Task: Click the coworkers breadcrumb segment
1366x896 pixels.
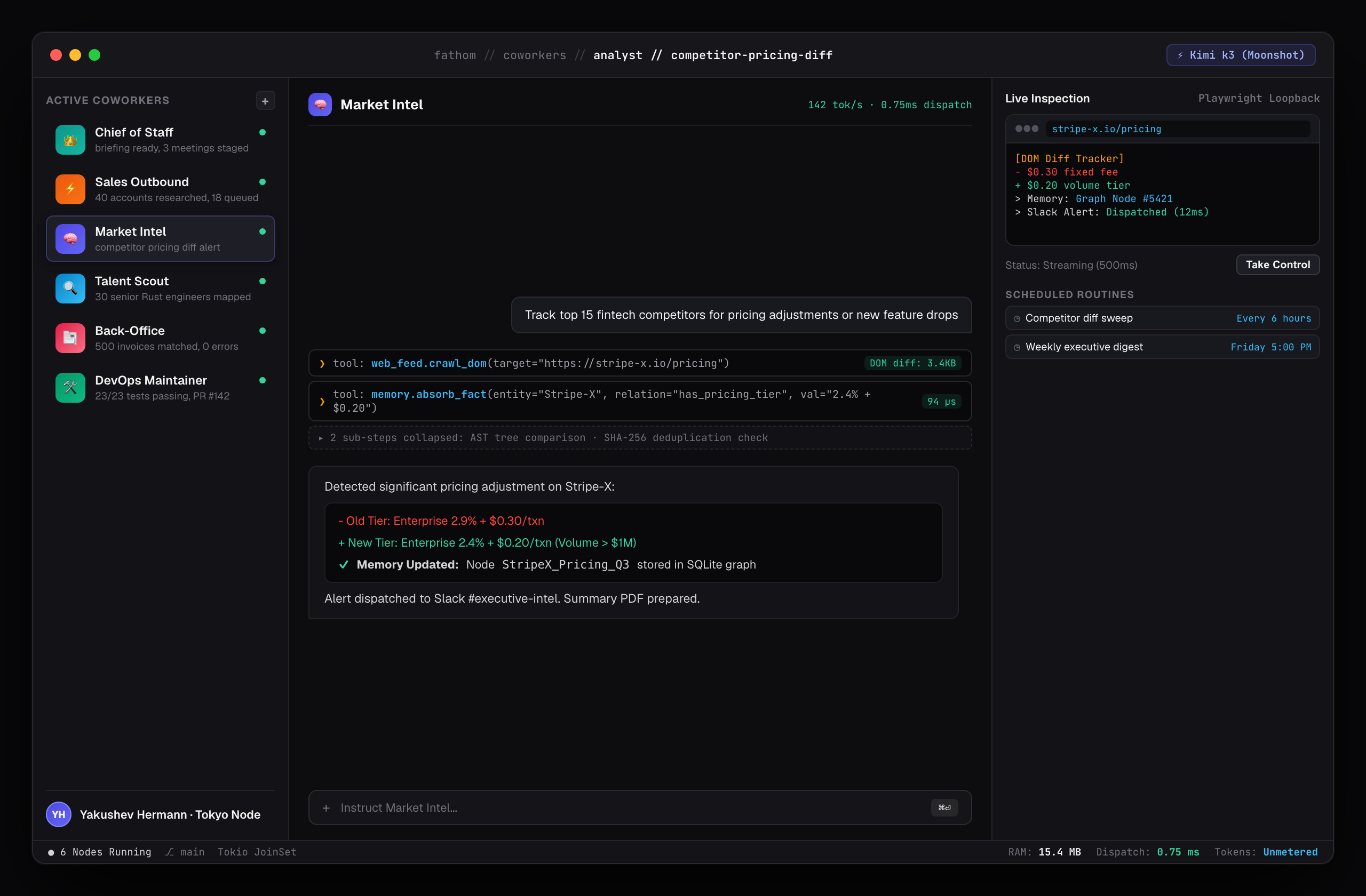Action: click(x=534, y=55)
